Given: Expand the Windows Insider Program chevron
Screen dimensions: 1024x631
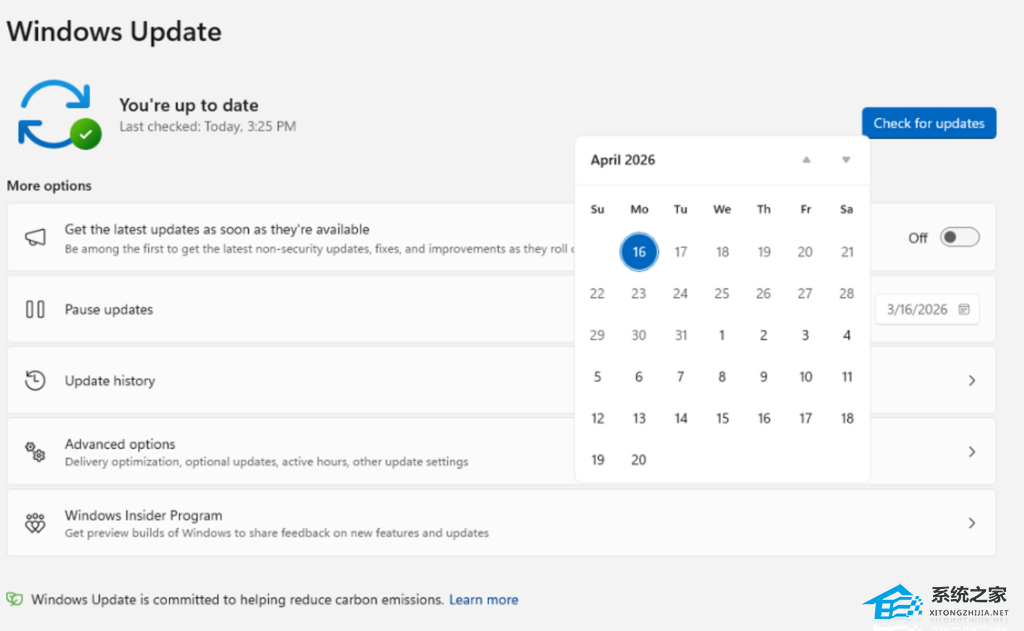Looking at the screenshot, I should [x=972, y=523].
